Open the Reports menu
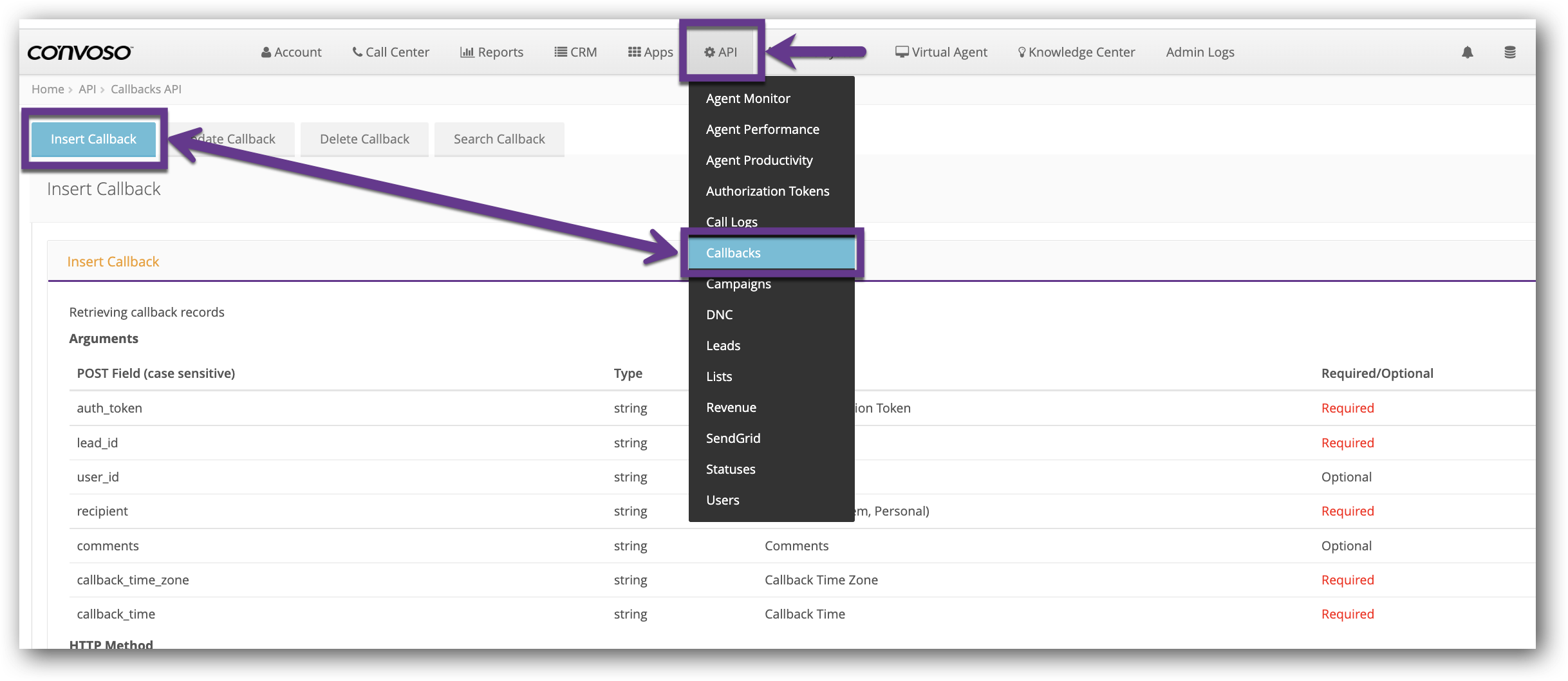Image resolution: width=1568 pixels, height=681 pixels. [492, 52]
